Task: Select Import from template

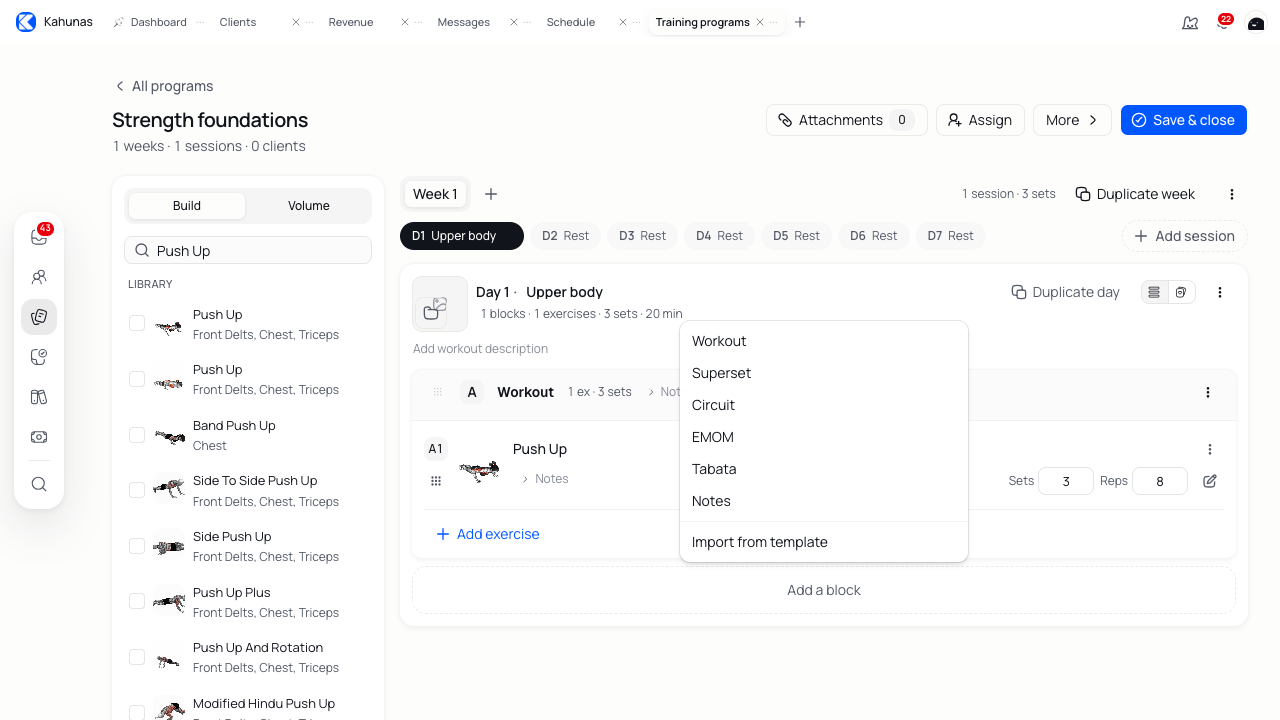Action: [x=824, y=542]
